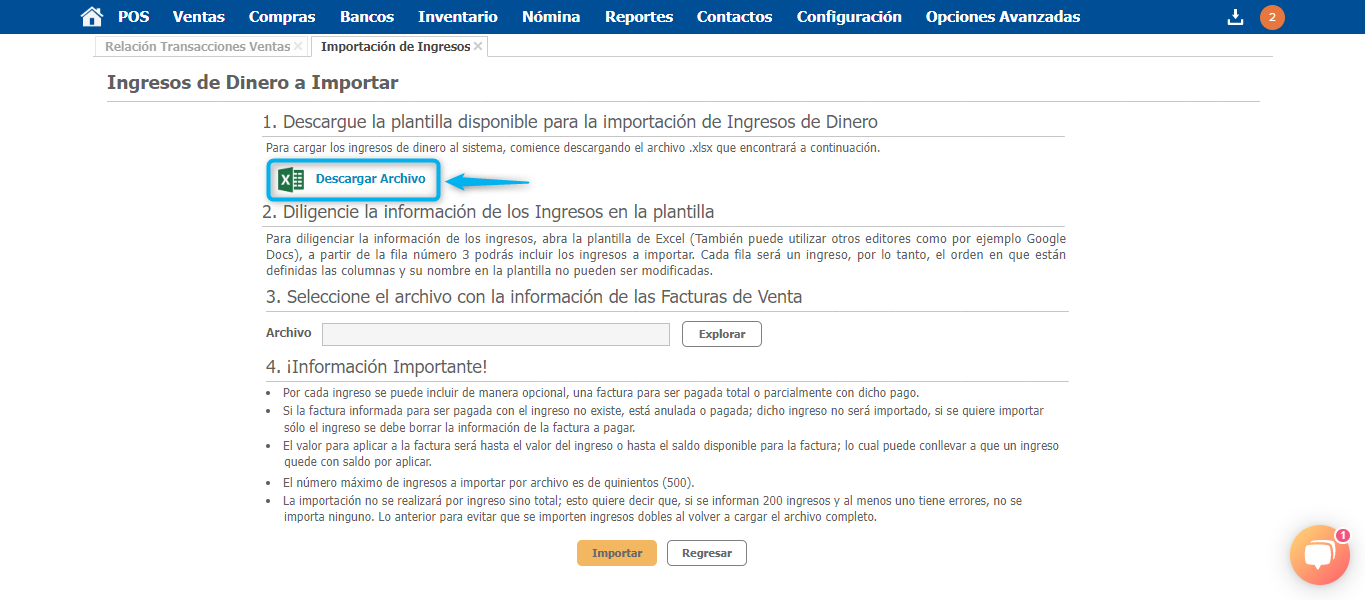Open the notifications badge showing 2
Image resolution: width=1365 pixels, height=600 pixels.
[1272, 17]
